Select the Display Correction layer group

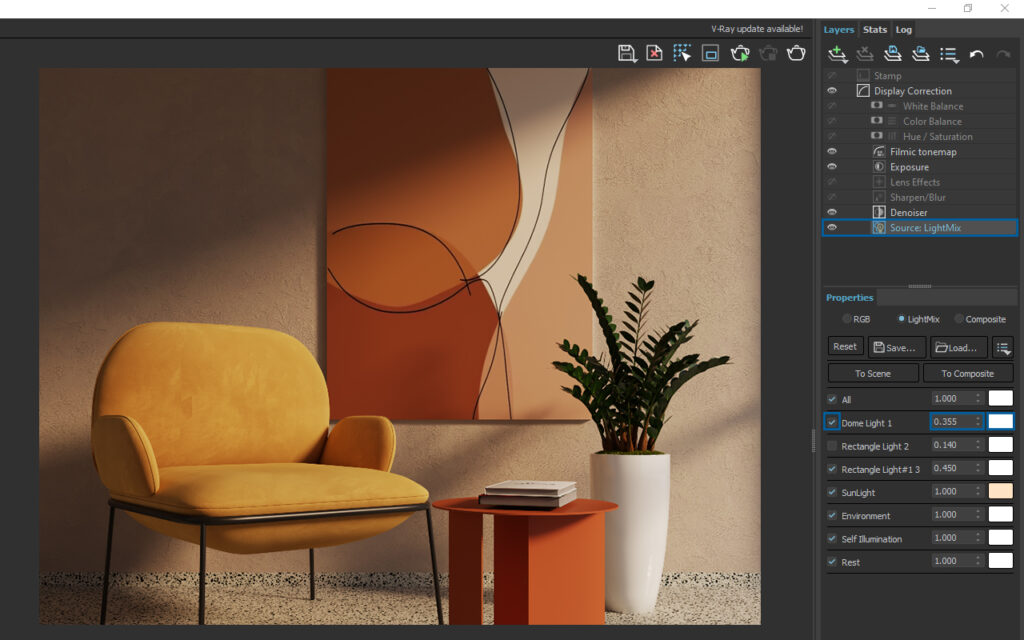912,91
